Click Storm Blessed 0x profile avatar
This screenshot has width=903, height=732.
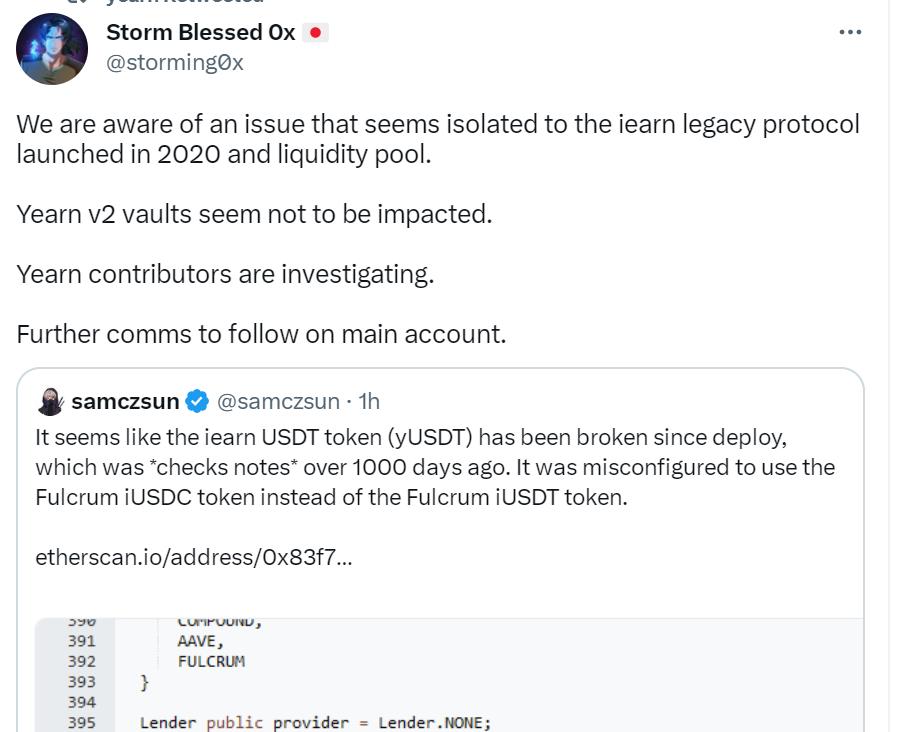(52, 49)
